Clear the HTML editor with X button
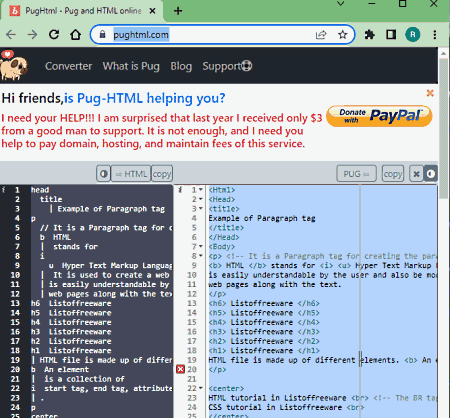The height and width of the screenshot is (418, 450). (416, 174)
